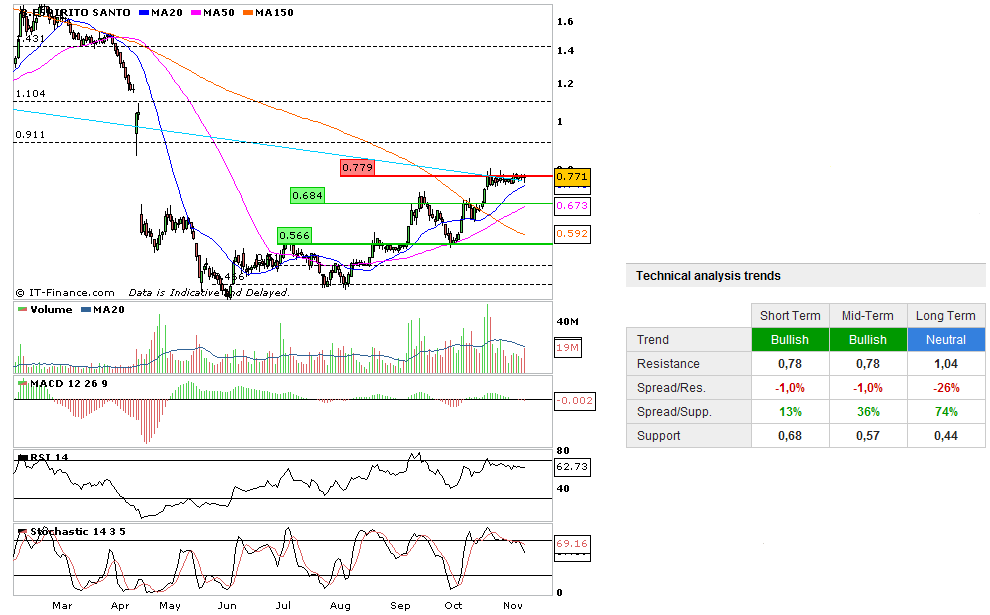Screen dimensions: 990x615
Task: Select the Long Term column header
Action: point(946,316)
